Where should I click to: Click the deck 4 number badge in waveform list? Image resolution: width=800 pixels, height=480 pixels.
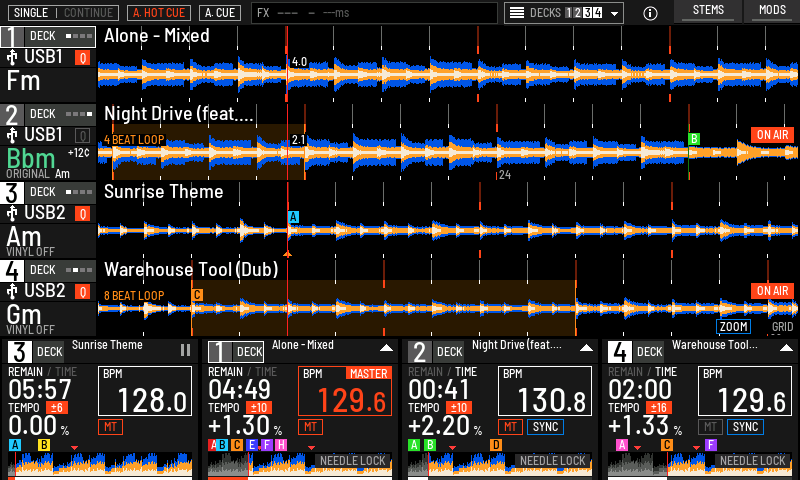coord(12,271)
